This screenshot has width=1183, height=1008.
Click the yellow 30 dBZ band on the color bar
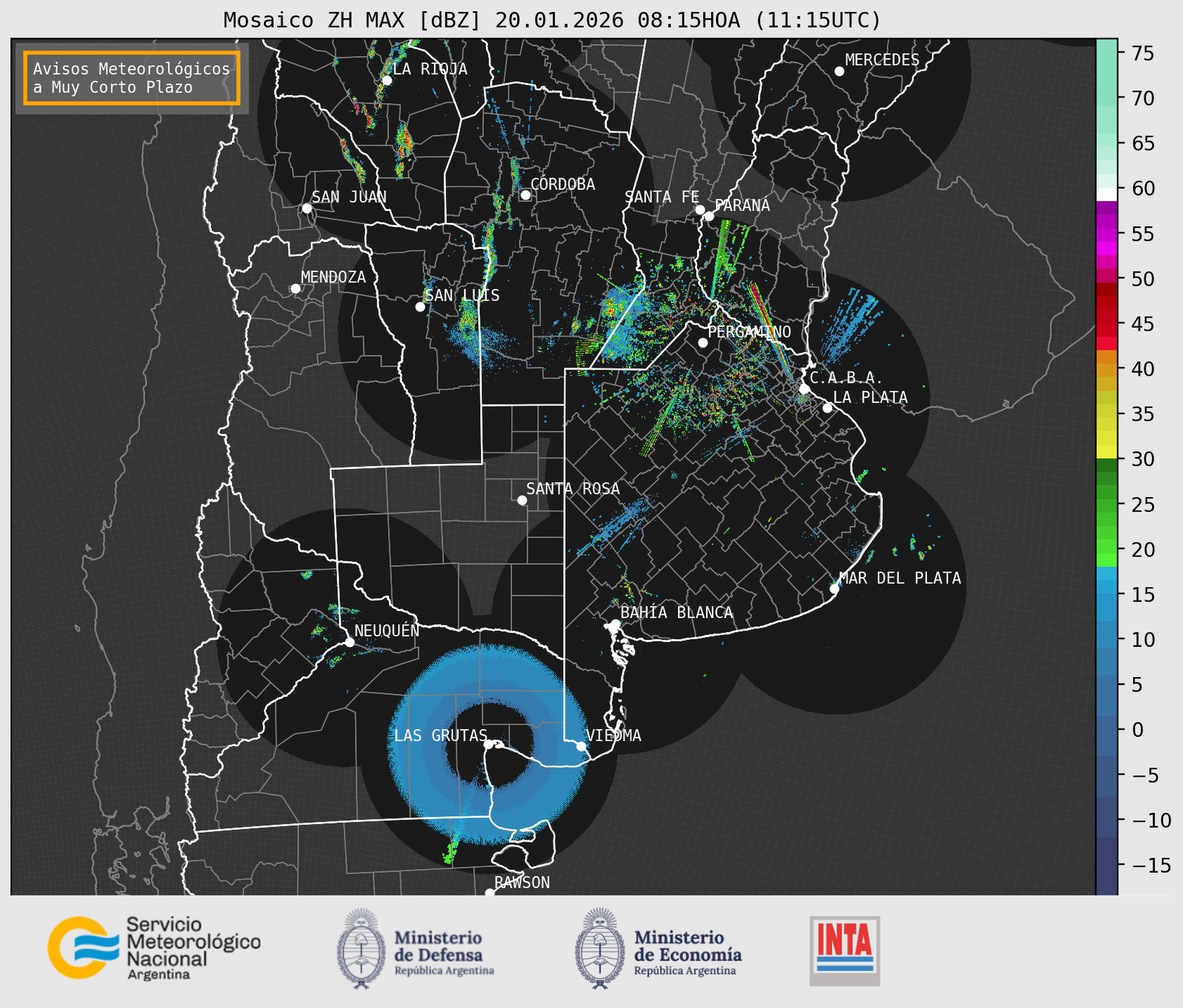click(1106, 452)
